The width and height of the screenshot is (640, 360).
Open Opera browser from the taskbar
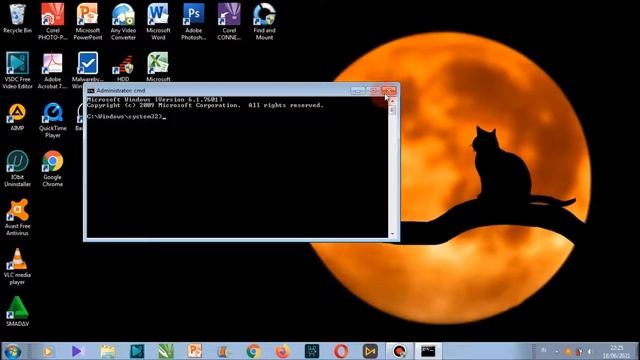[x=341, y=351]
